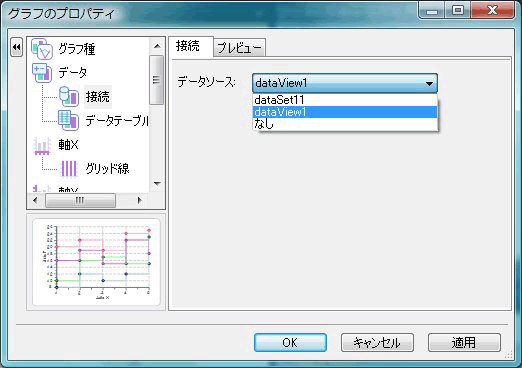The image size is (522, 368).
Task: Switch to the プレビュー tab
Action: point(239,48)
